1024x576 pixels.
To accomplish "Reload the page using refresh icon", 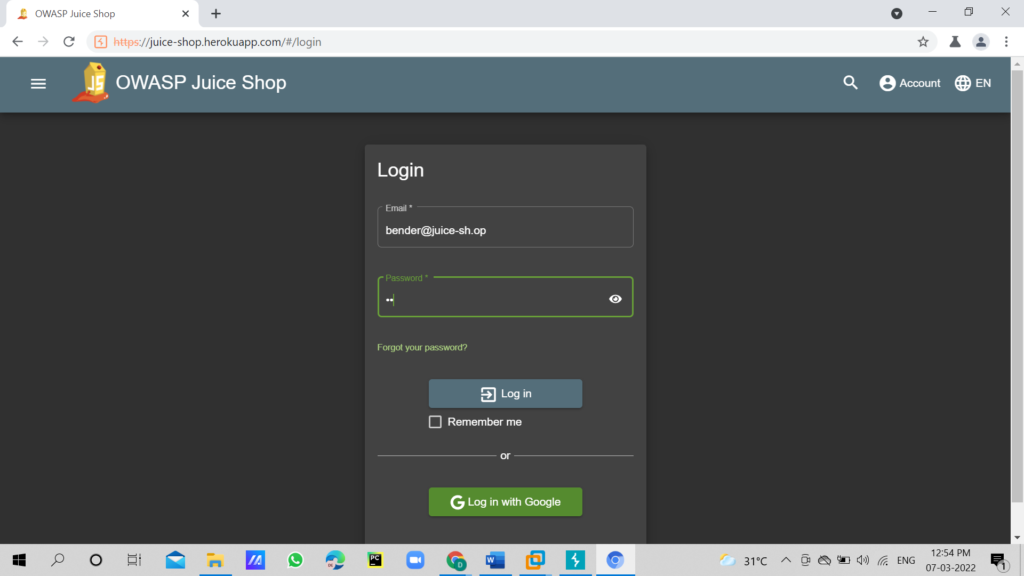I will tap(69, 42).
